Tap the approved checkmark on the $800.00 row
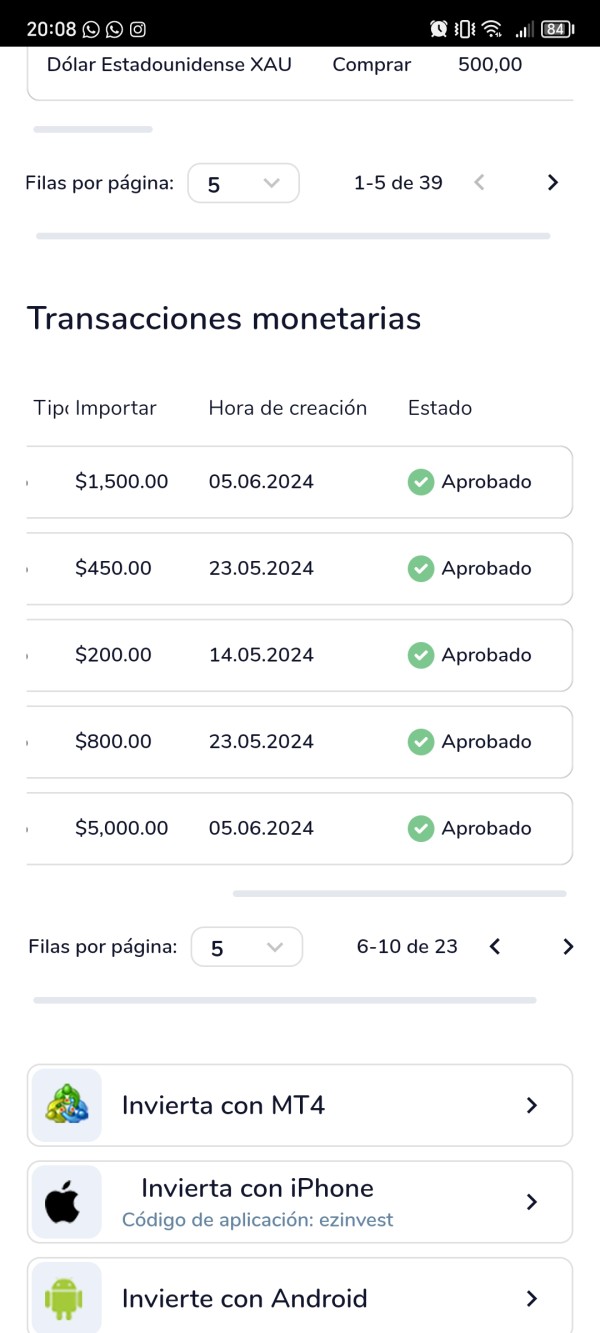Viewport: 600px width, 1333px height. click(421, 742)
